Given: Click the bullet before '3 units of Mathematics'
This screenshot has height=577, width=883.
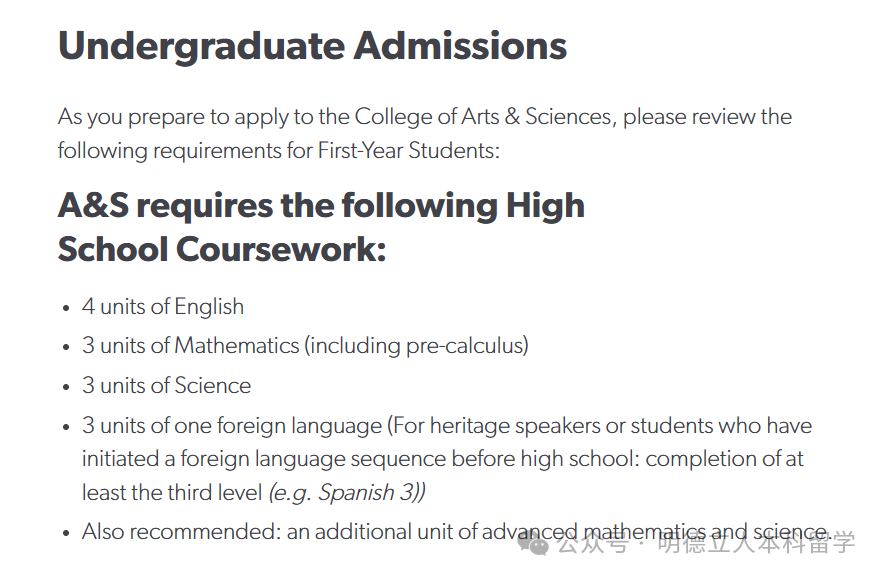Looking at the screenshot, I should (66, 347).
